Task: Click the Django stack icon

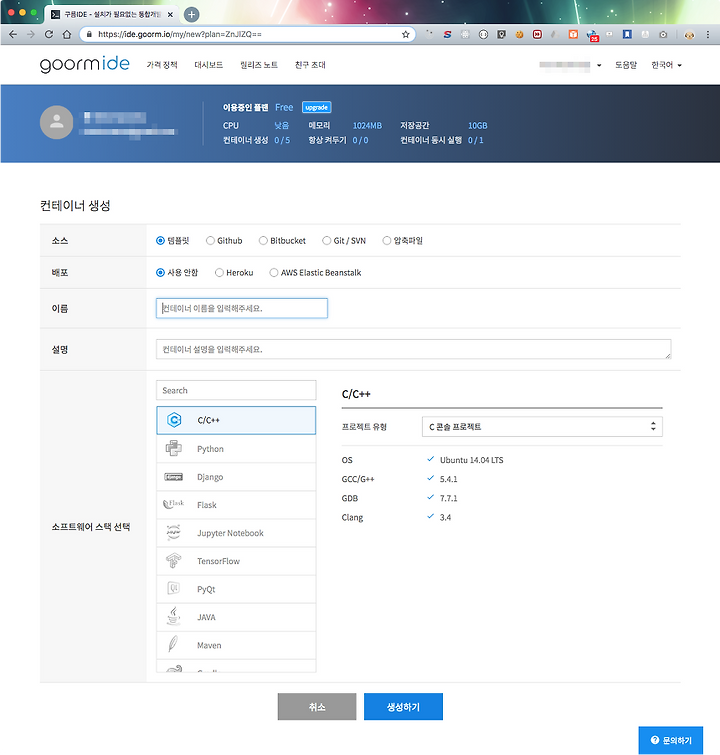Action: [173, 477]
